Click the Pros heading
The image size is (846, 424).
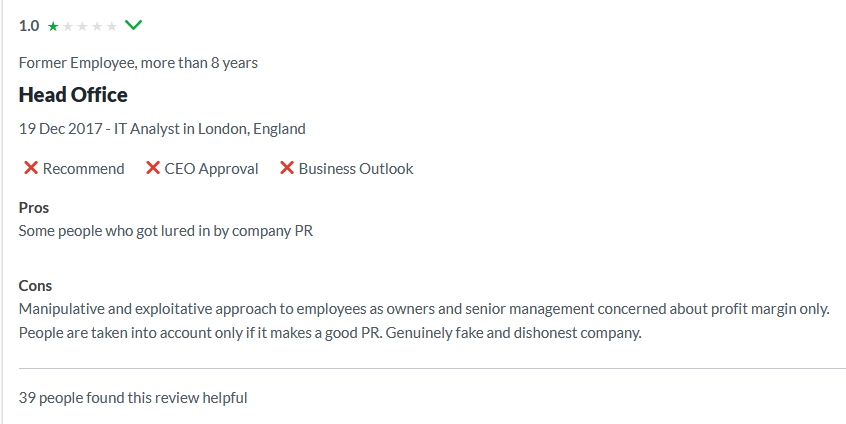click(34, 208)
